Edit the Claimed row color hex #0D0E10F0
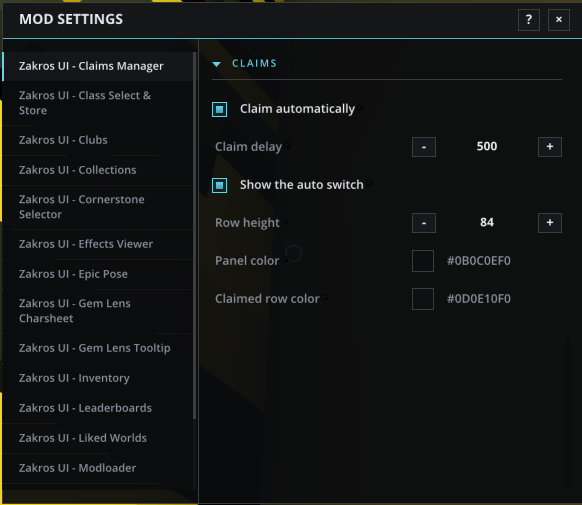The width and height of the screenshot is (582, 505). coord(478,299)
